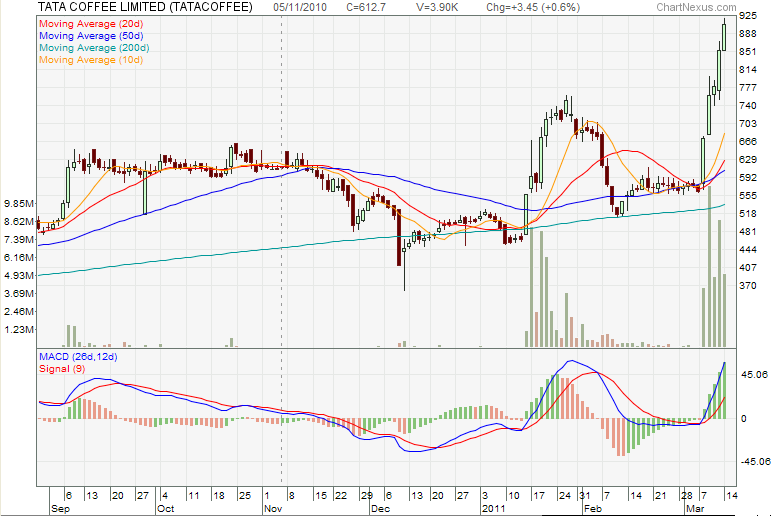Click the 17 day tick label on date axis
This screenshot has width=771, height=516.
click(539, 495)
